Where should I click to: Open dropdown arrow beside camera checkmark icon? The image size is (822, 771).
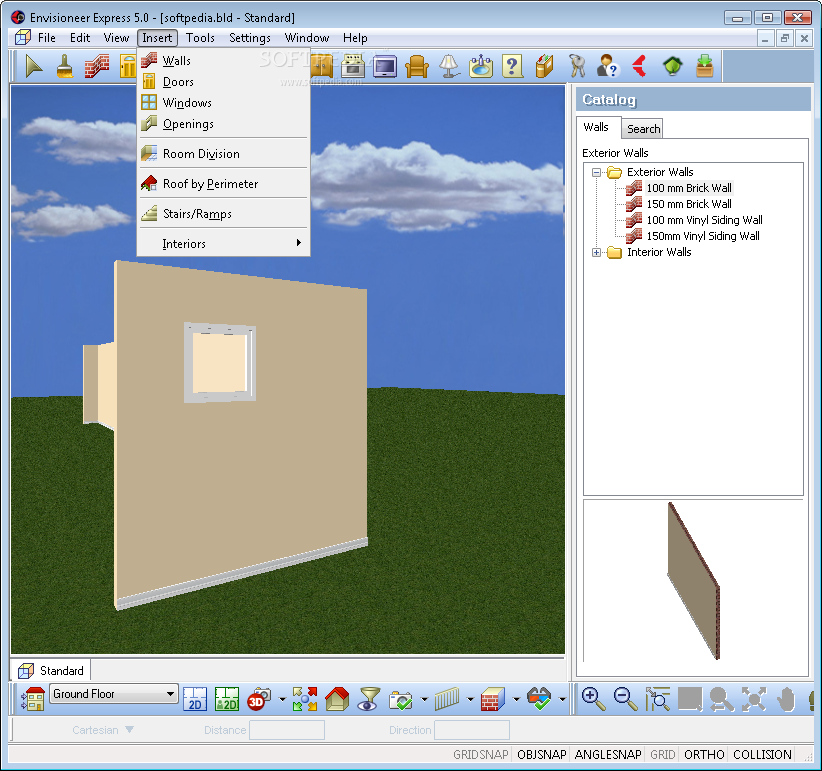424,699
